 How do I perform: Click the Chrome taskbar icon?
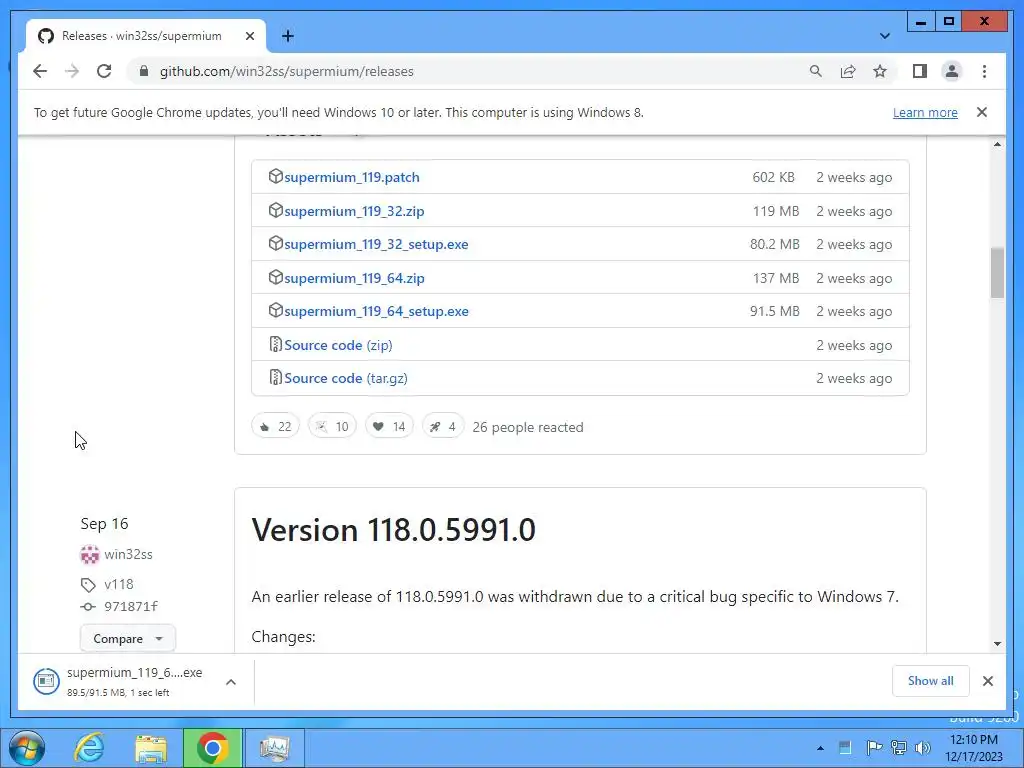tap(212, 748)
